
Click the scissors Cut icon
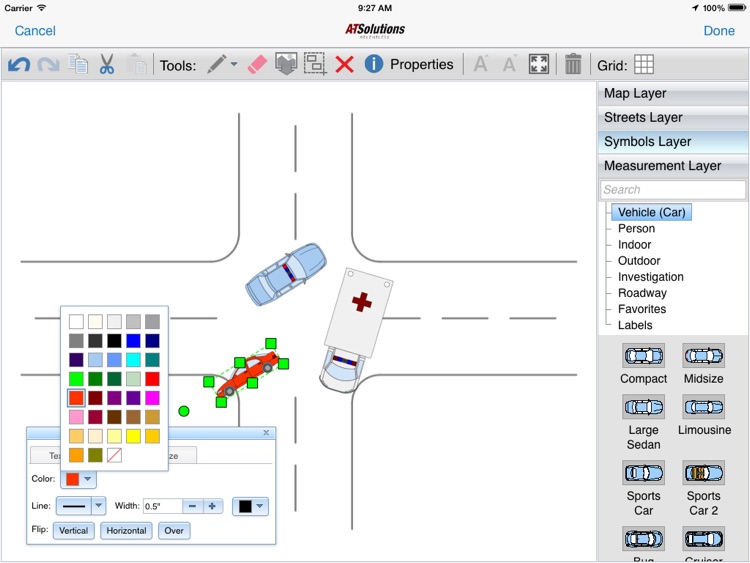click(107, 65)
